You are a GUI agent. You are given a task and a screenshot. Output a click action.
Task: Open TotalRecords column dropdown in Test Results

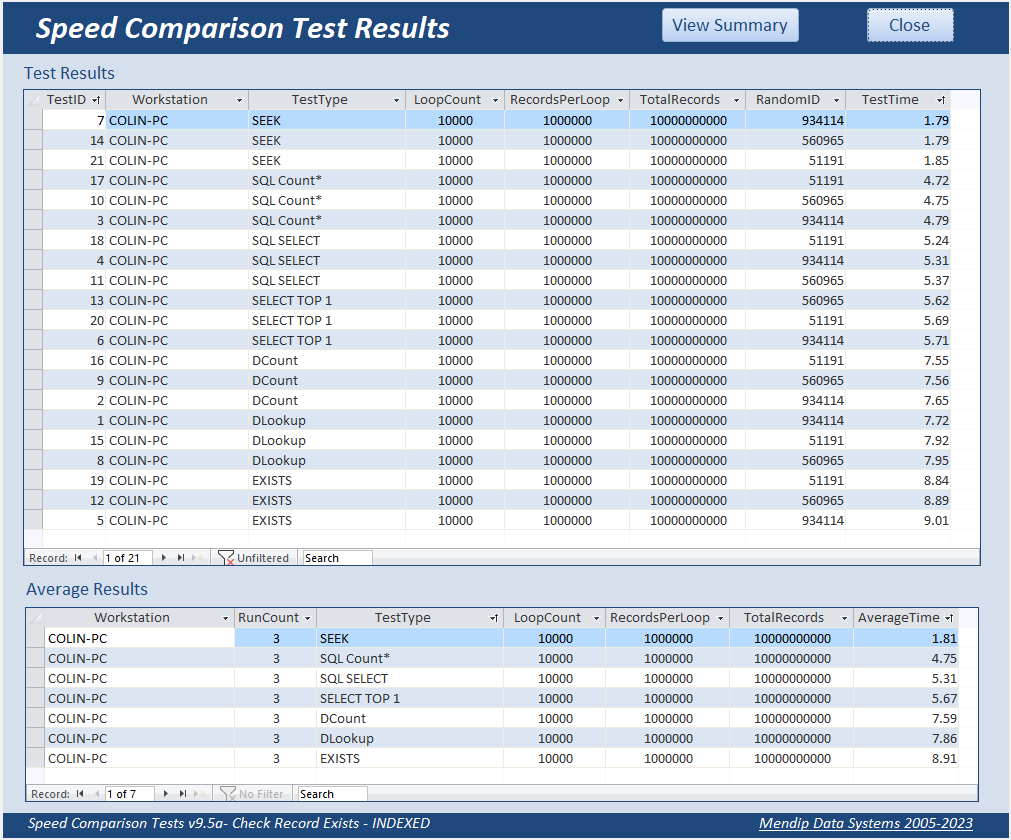click(736, 100)
